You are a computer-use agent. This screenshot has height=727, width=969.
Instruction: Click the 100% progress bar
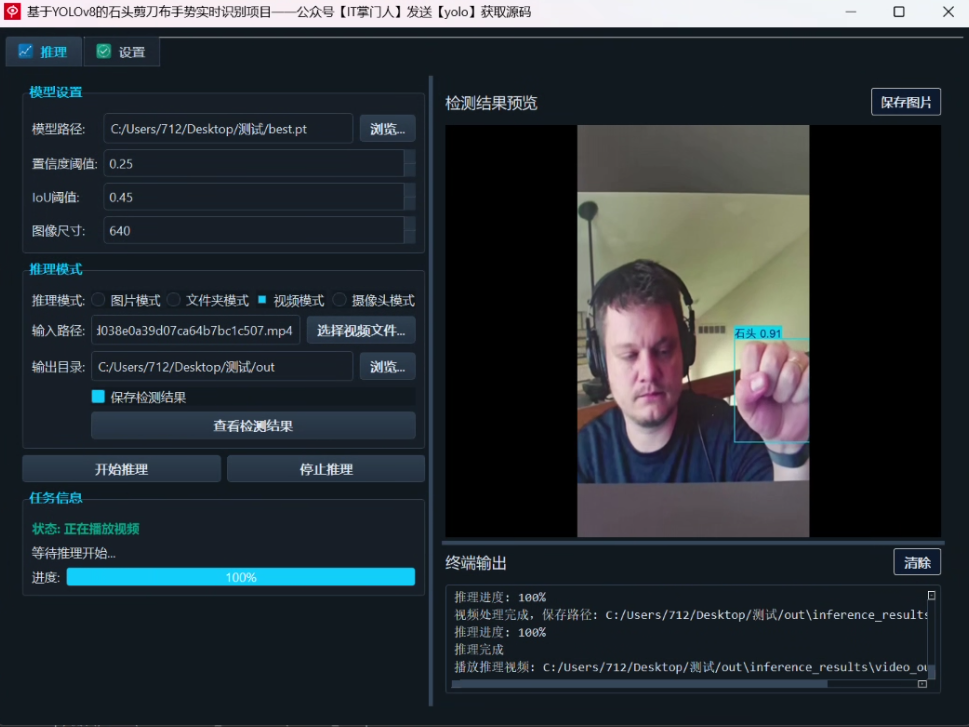240,577
